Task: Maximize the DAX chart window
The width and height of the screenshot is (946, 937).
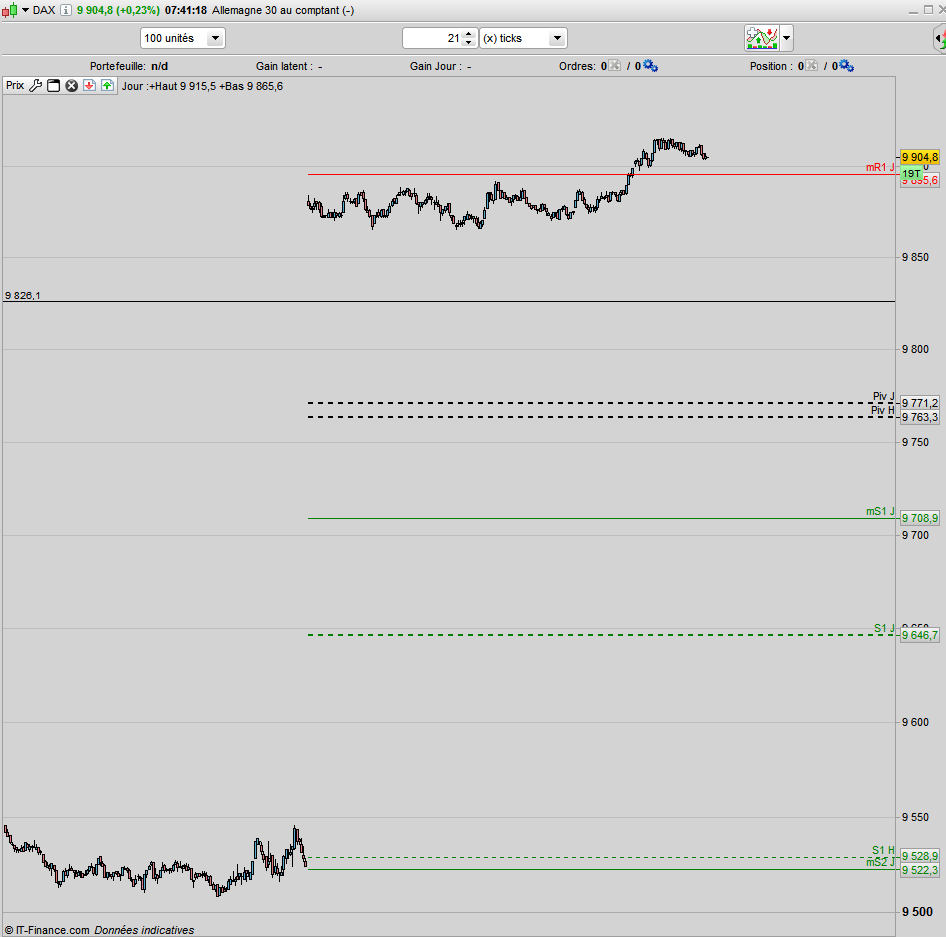Action: (x=929, y=10)
